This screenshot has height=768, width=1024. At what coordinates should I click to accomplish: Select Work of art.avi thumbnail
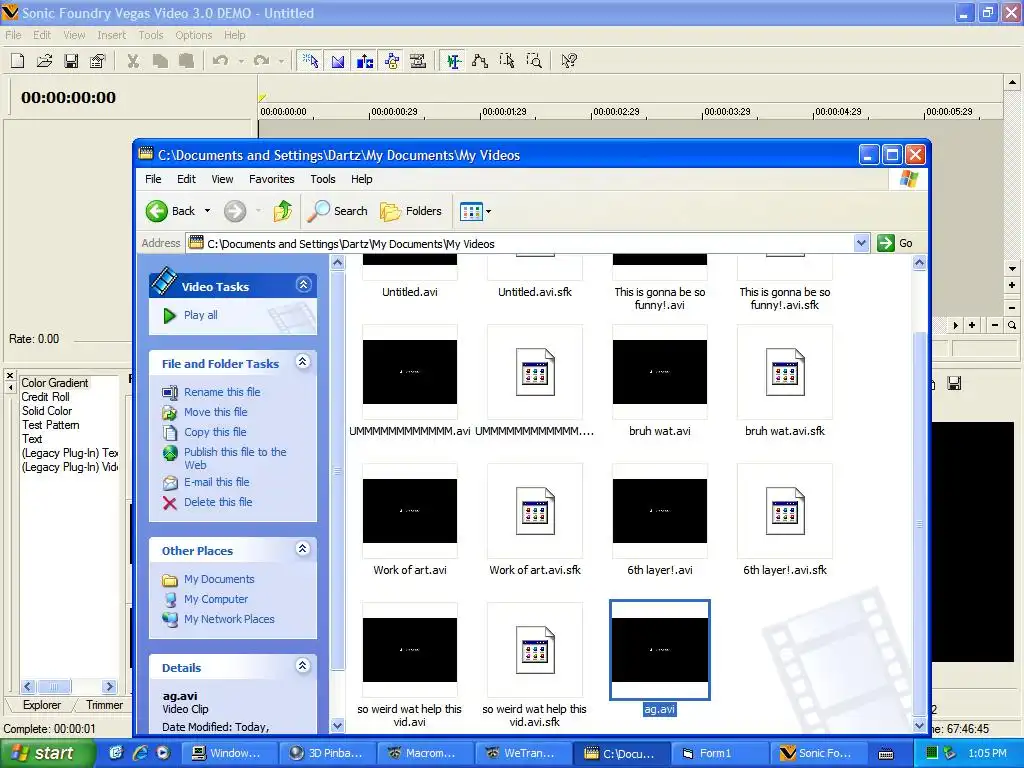(x=410, y=511)
